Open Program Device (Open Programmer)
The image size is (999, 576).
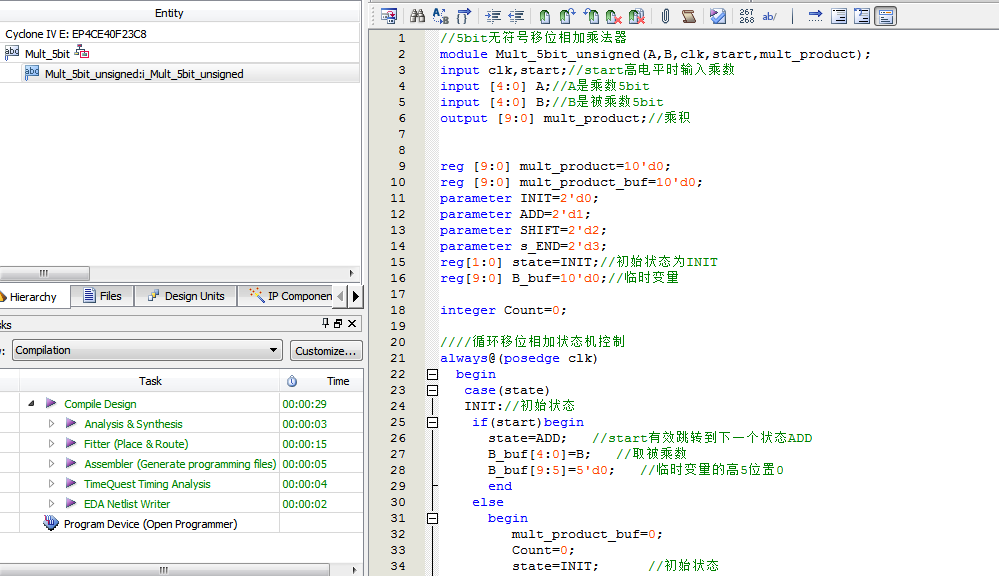pos(150,524)
